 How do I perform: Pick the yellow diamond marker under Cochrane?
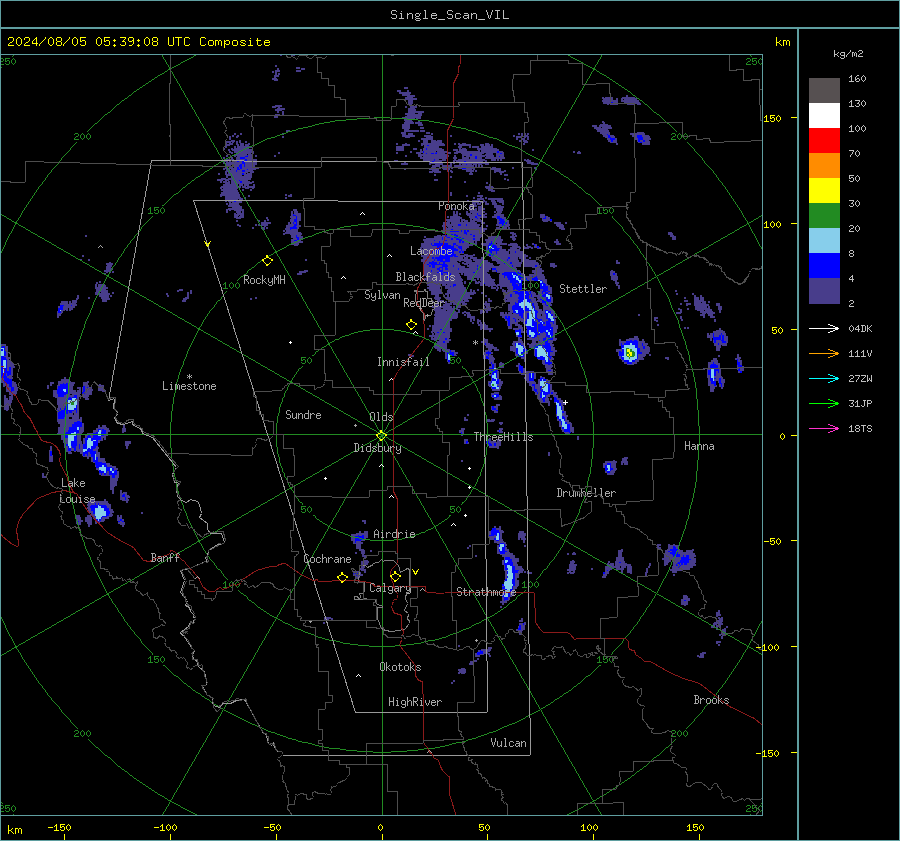coord(342,577)
